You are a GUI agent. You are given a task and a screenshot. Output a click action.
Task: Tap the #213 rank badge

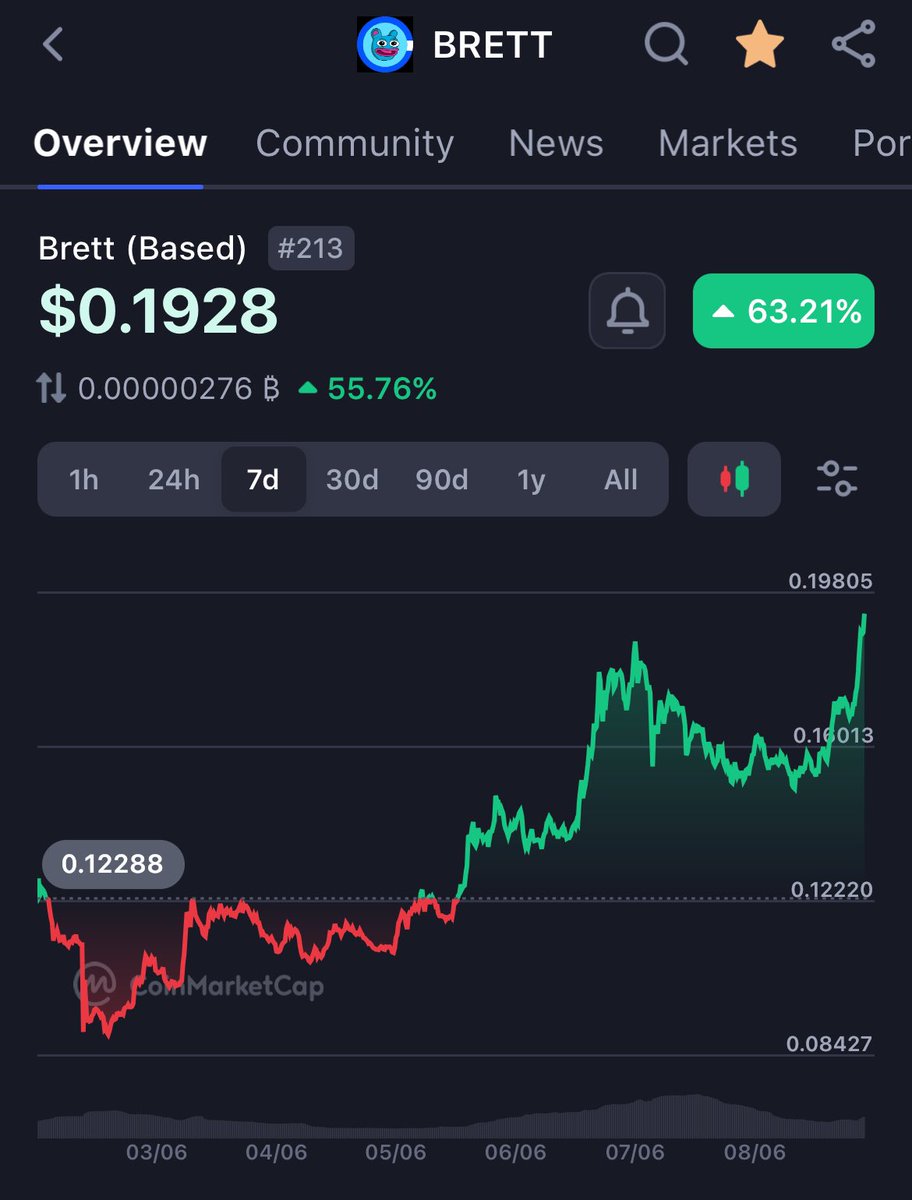(311, 249)
